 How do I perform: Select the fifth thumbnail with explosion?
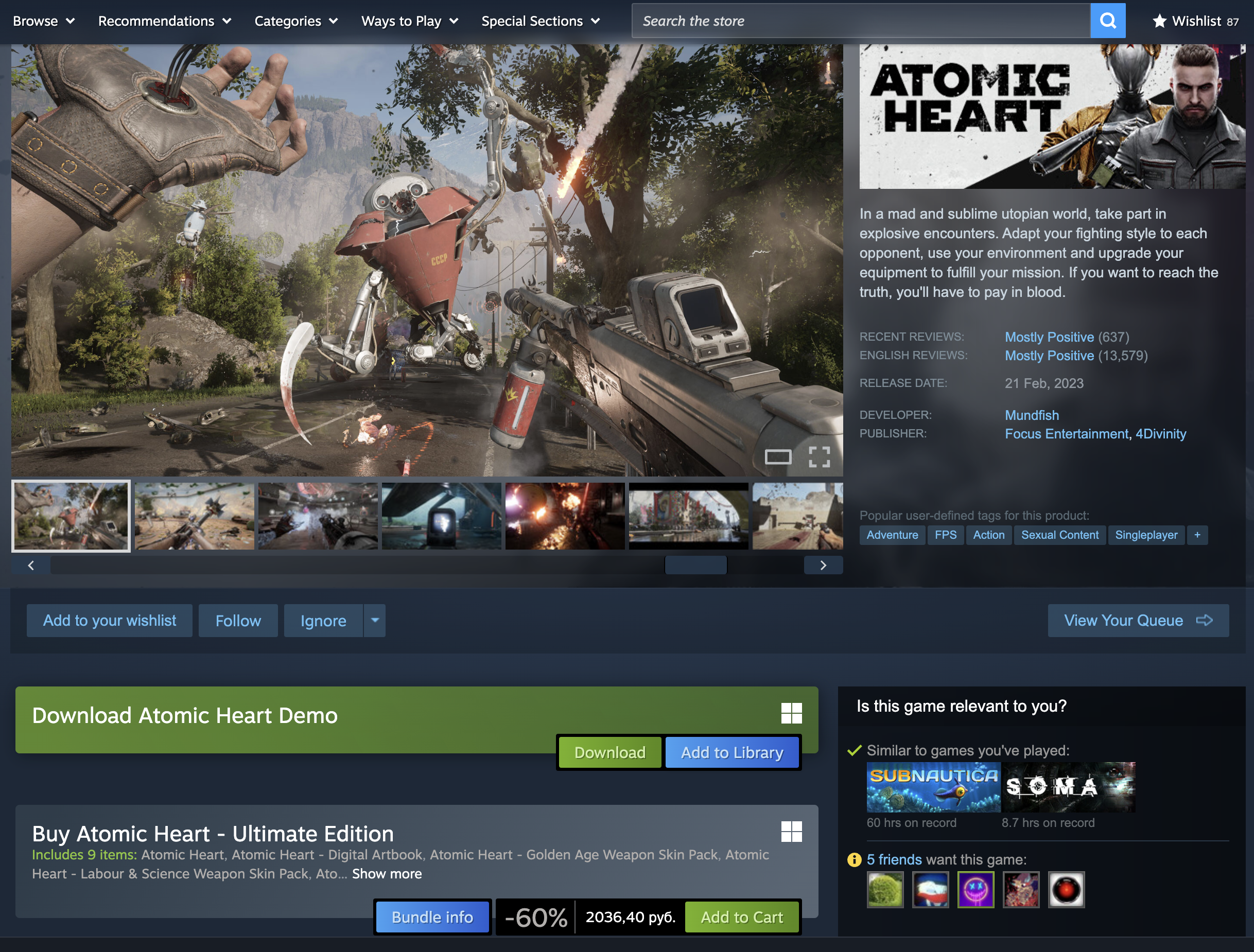[x=565, y=516]
